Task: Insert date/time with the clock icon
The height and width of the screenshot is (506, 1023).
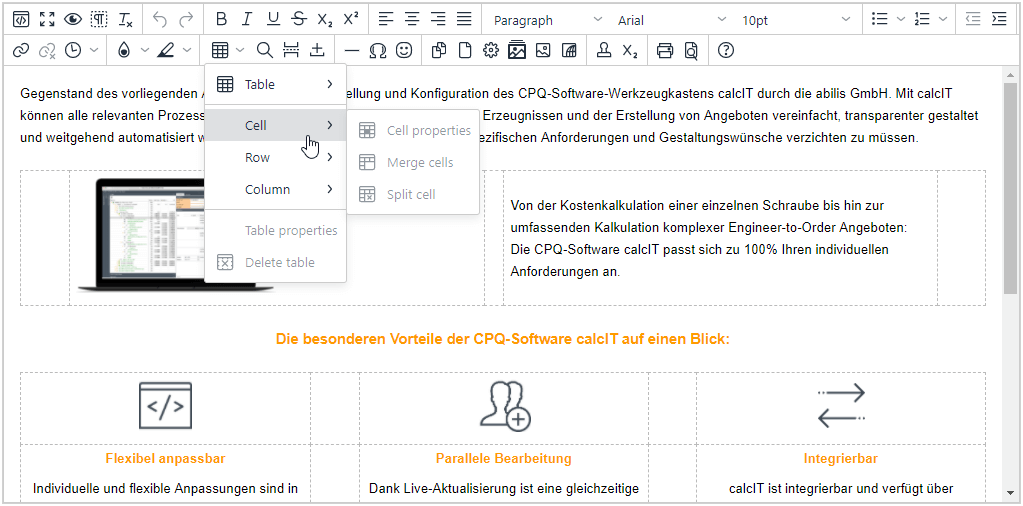Action: click(72, 50)
